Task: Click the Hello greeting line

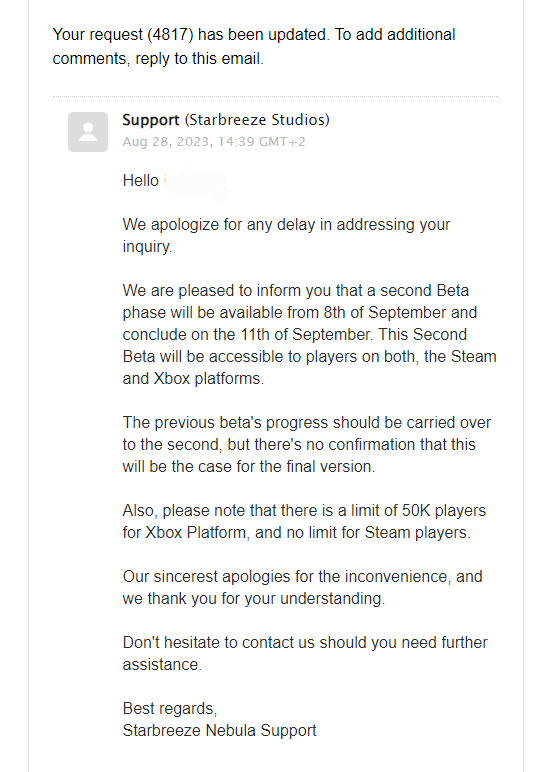Action: click(176, 180)
